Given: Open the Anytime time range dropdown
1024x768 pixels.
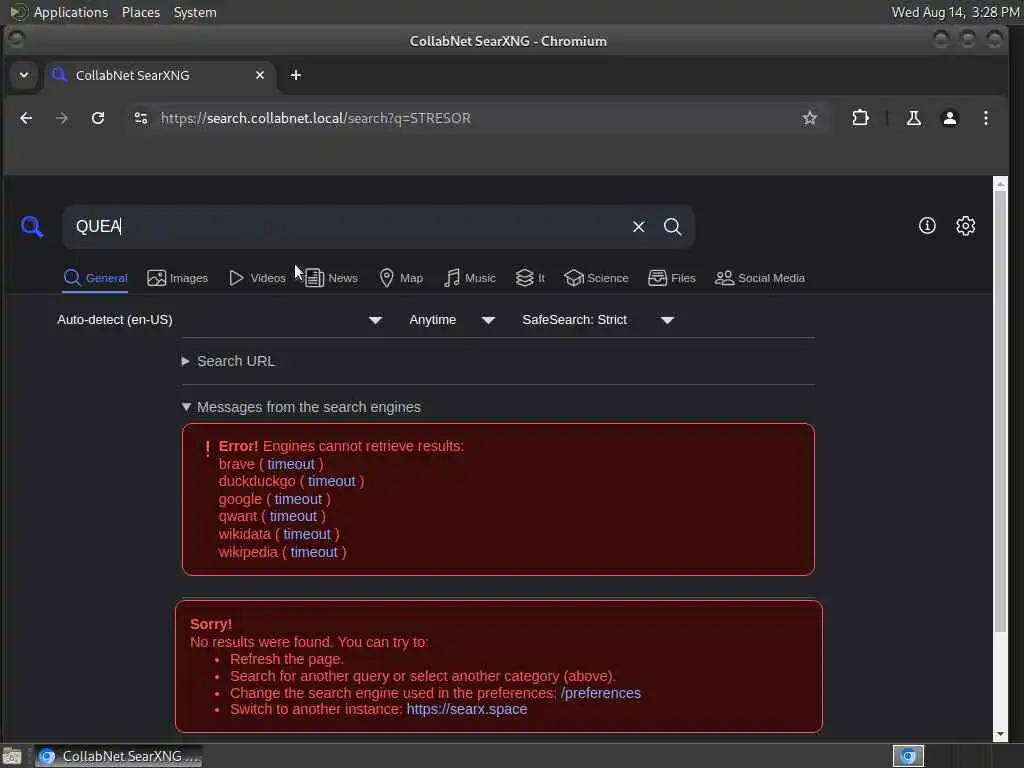Looking at the screenshot, I should (x=451, y=320).
